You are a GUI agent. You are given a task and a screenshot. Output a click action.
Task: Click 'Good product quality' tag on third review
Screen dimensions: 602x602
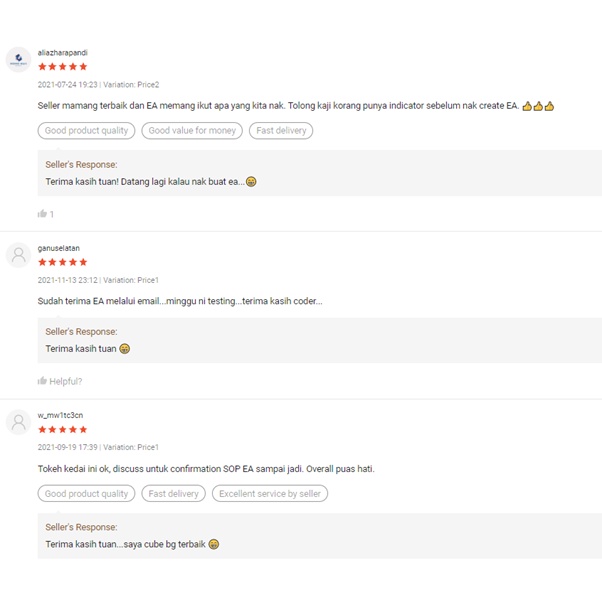point(87,493)
